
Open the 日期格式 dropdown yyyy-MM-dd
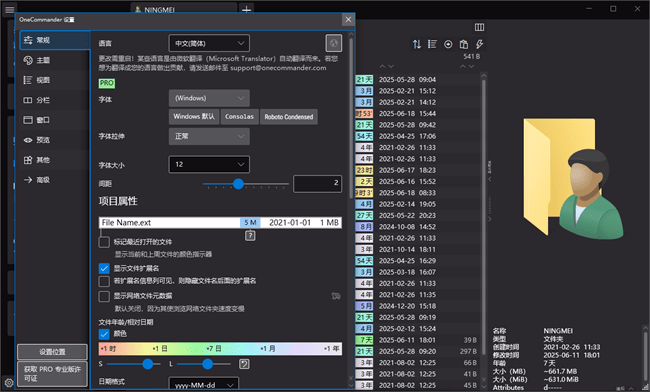pyautogui.click(x=204, y=383)
